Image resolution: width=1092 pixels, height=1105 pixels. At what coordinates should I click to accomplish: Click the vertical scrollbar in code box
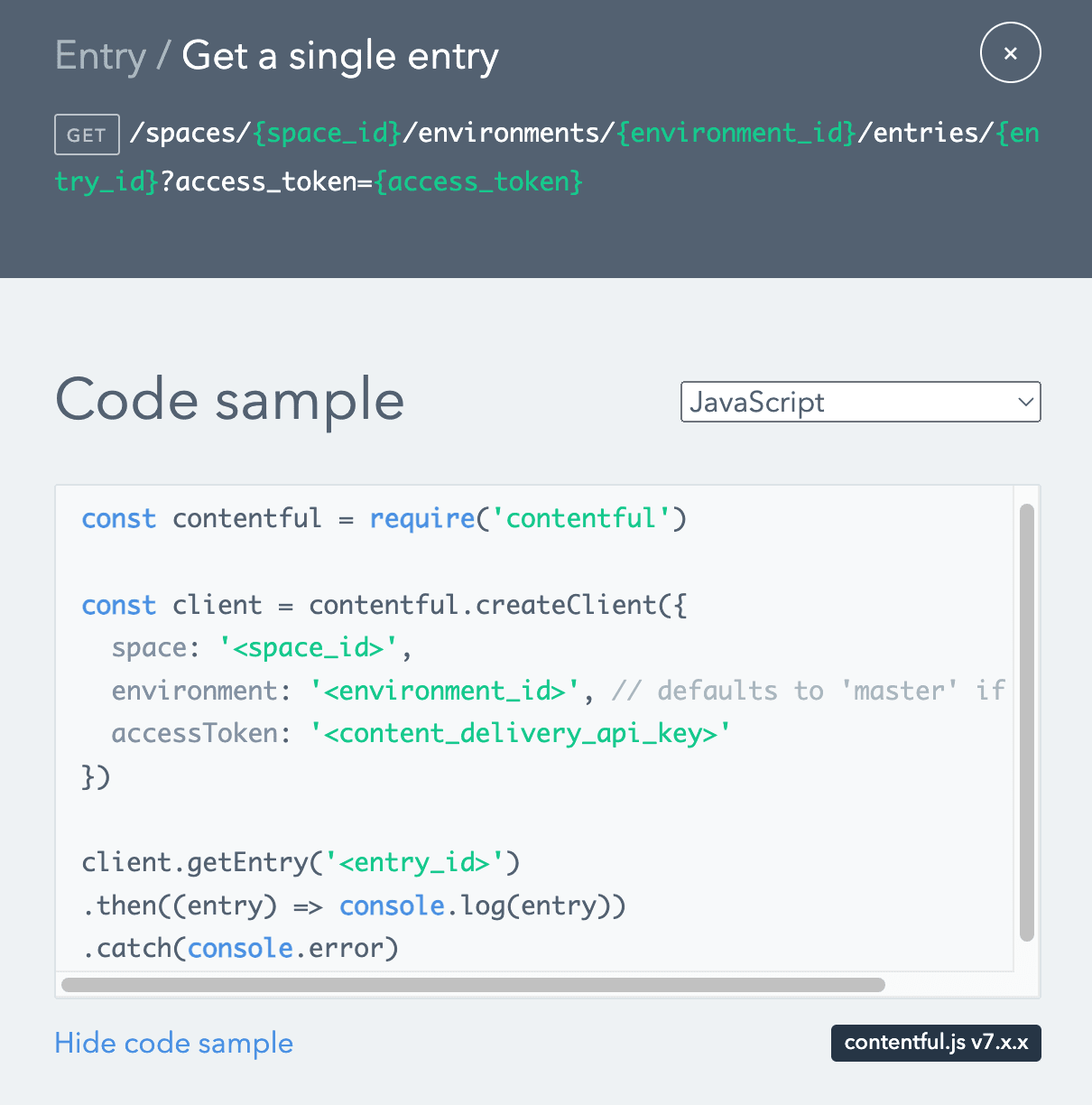(1026, 722)
